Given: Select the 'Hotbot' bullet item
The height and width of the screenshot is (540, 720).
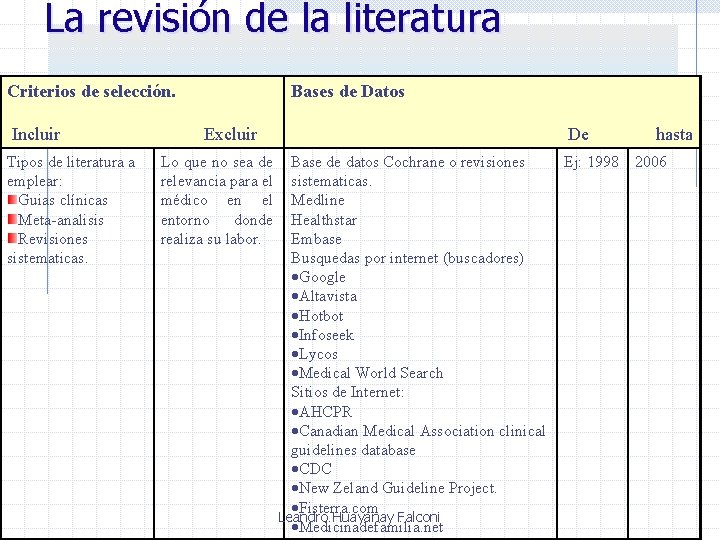Looking at the screenshot, I should pyautogui.click(x=317, y=316).
